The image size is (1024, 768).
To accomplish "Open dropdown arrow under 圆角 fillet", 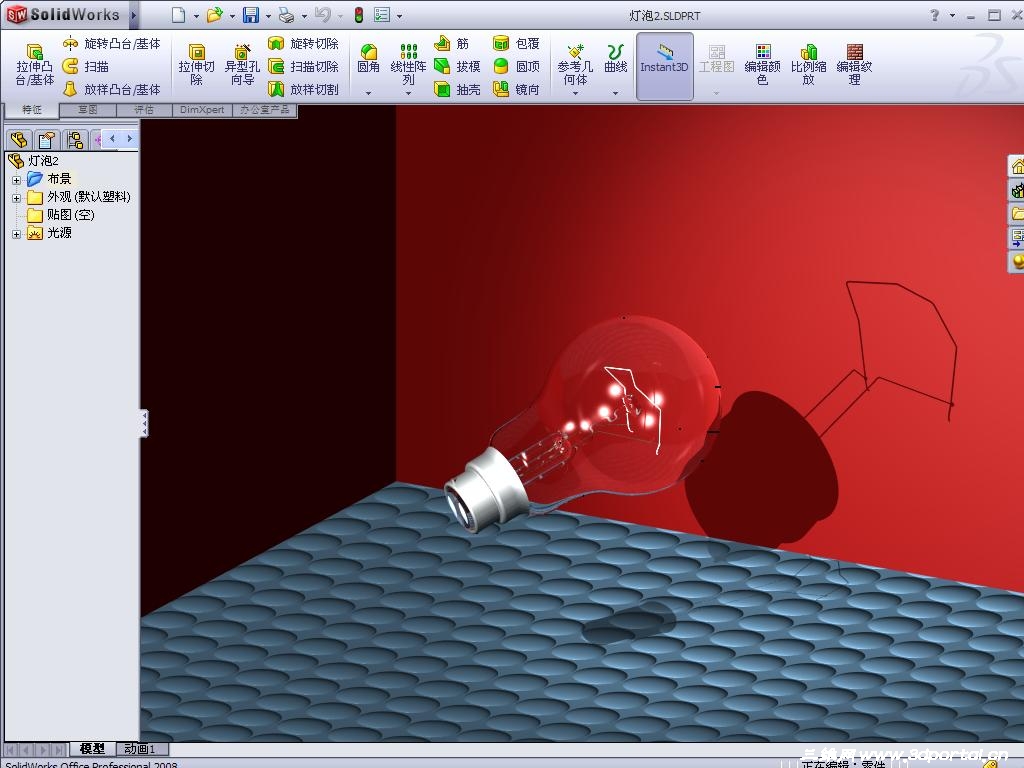I will click(x=368, y=93).
